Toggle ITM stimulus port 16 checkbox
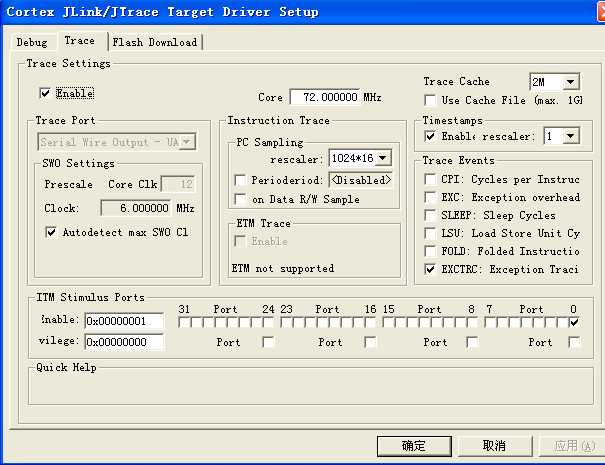This screenshot has width=605, height=465. click(x=370, y=322)
